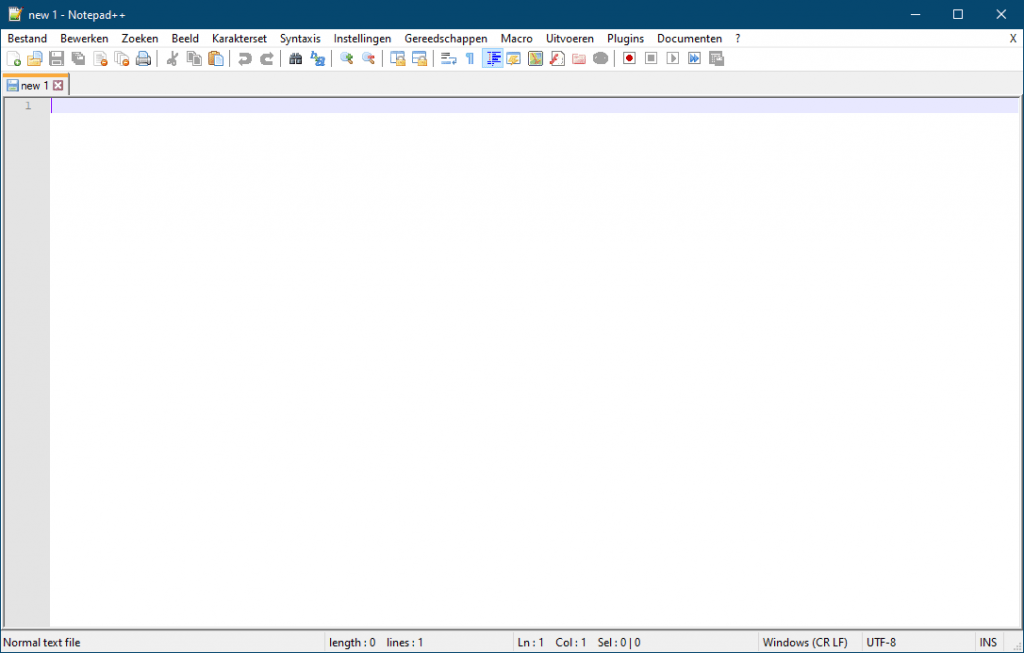The height and width of the screenshot is (653, 1024).
Task: Cut text using the scissors icon
Action: (x=170, y=58)
